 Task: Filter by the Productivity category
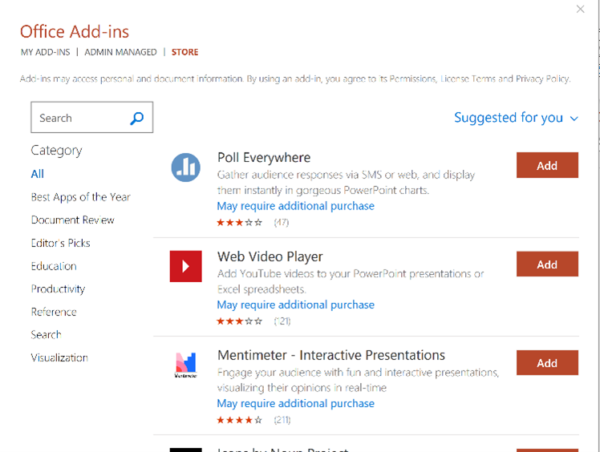pyautogui.click(x=58, y=289)
